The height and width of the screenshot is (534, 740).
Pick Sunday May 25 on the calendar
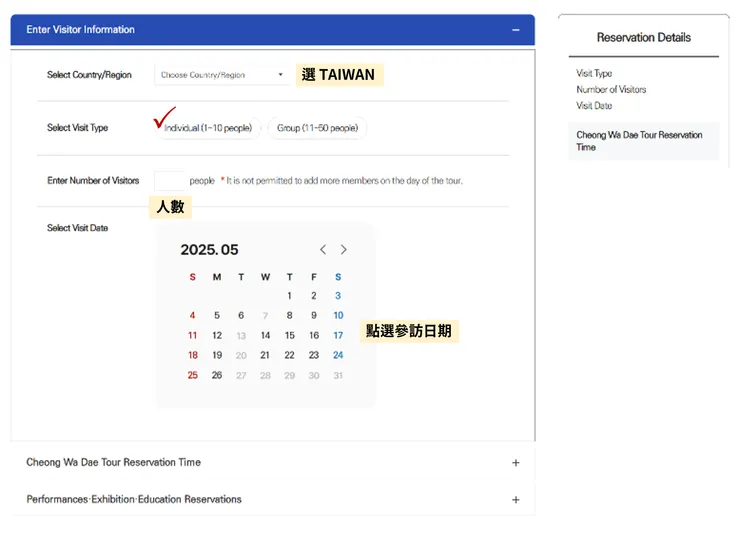(193, 375)
